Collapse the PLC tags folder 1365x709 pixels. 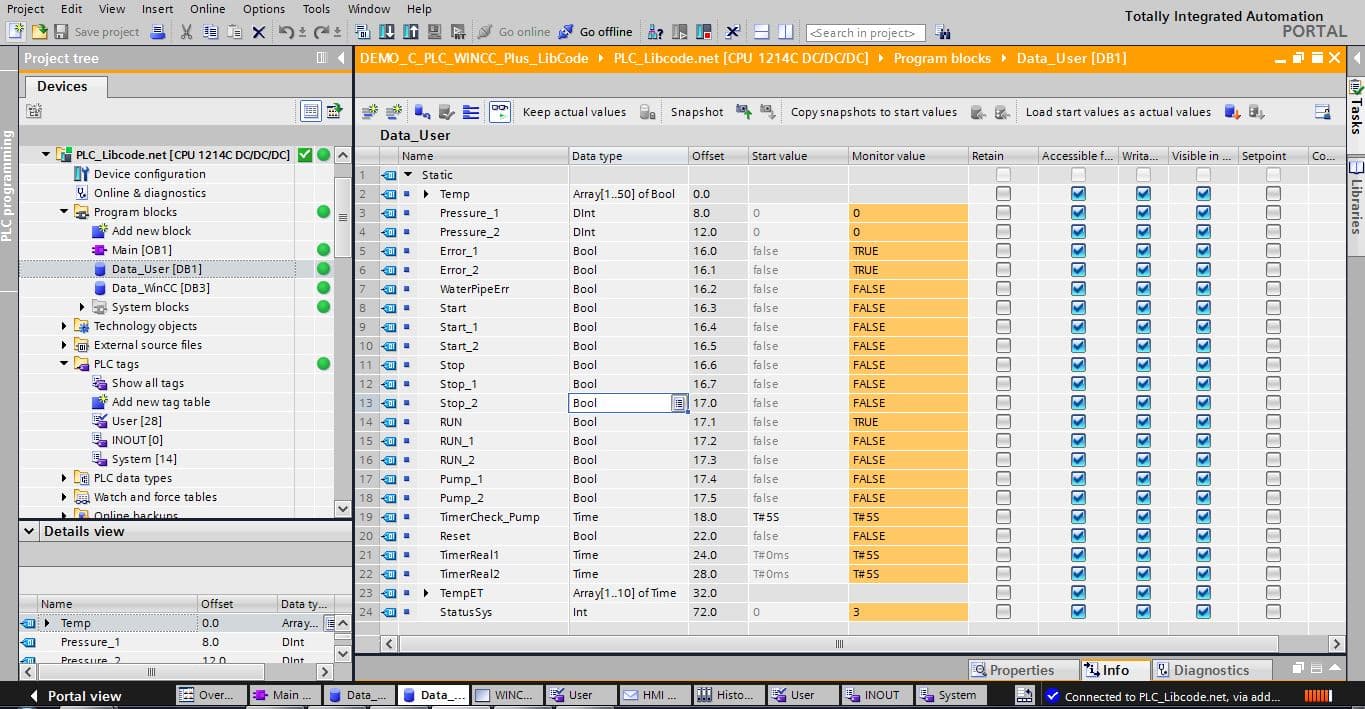click(65, 364)
